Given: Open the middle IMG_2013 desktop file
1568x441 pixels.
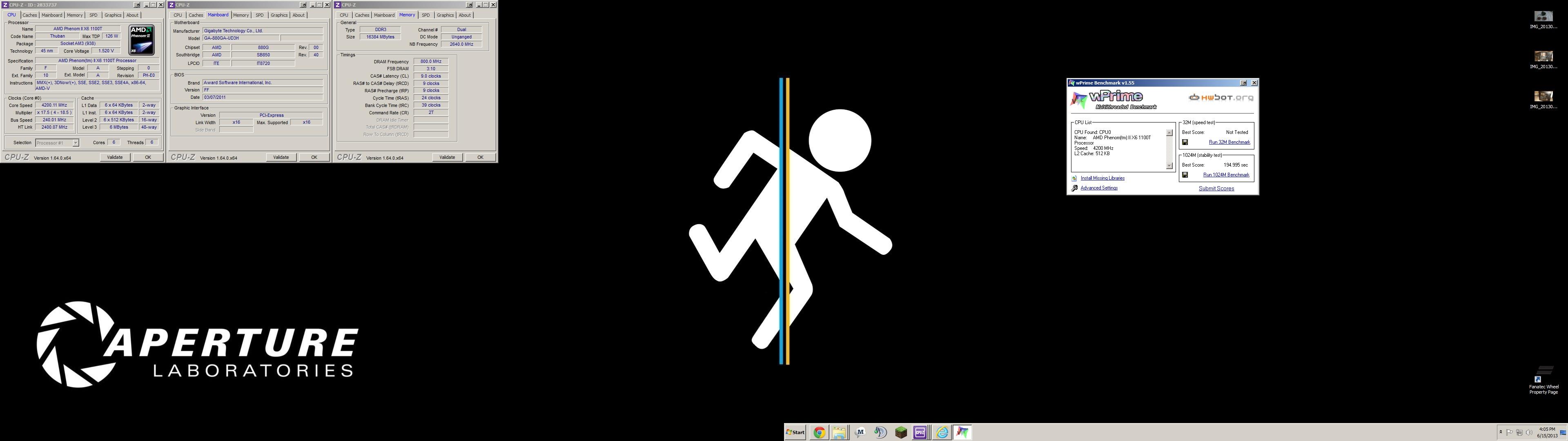Looking at the screenshot, I should point(1543,60).
